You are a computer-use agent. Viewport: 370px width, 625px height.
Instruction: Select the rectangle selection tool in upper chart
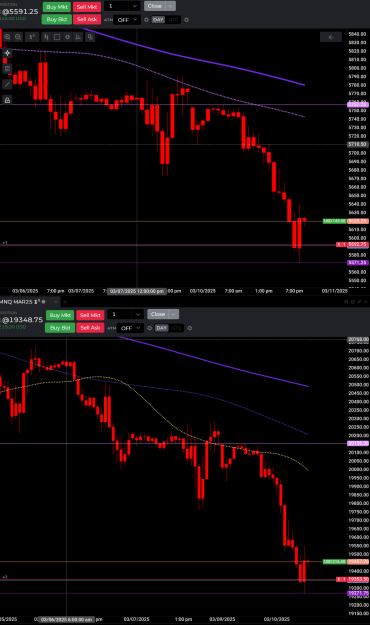pos(57,37)
